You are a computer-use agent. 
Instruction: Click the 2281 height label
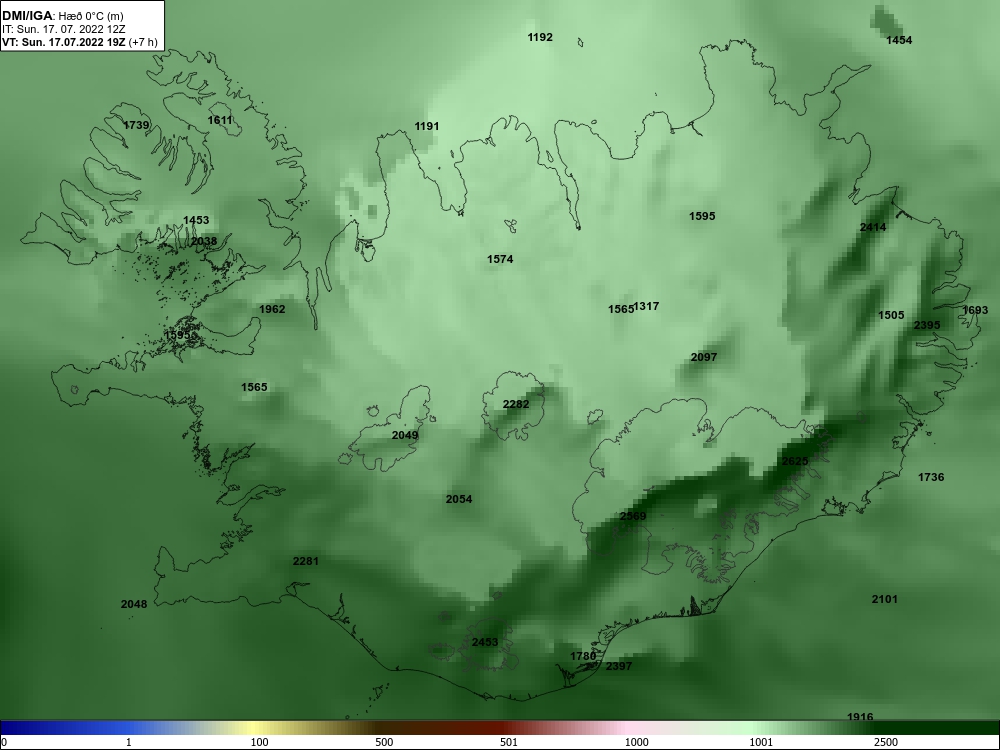pos(305,561)
